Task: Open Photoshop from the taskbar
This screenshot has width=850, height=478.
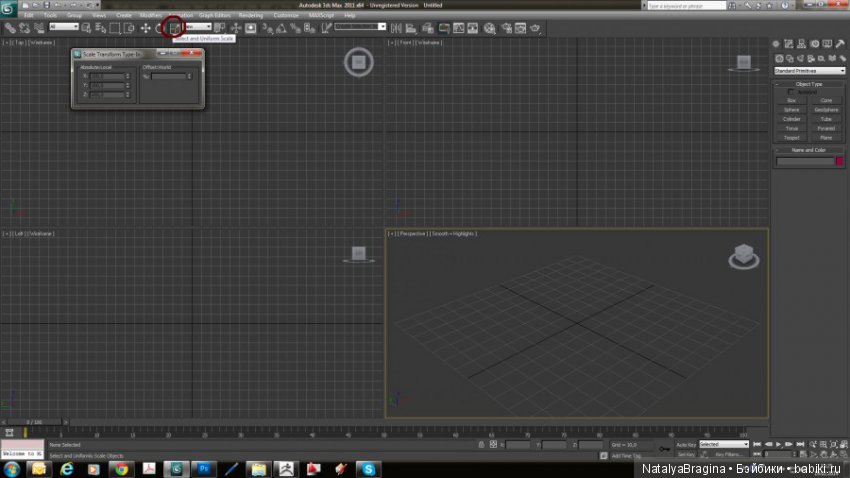Action: (x=204, y=469)
